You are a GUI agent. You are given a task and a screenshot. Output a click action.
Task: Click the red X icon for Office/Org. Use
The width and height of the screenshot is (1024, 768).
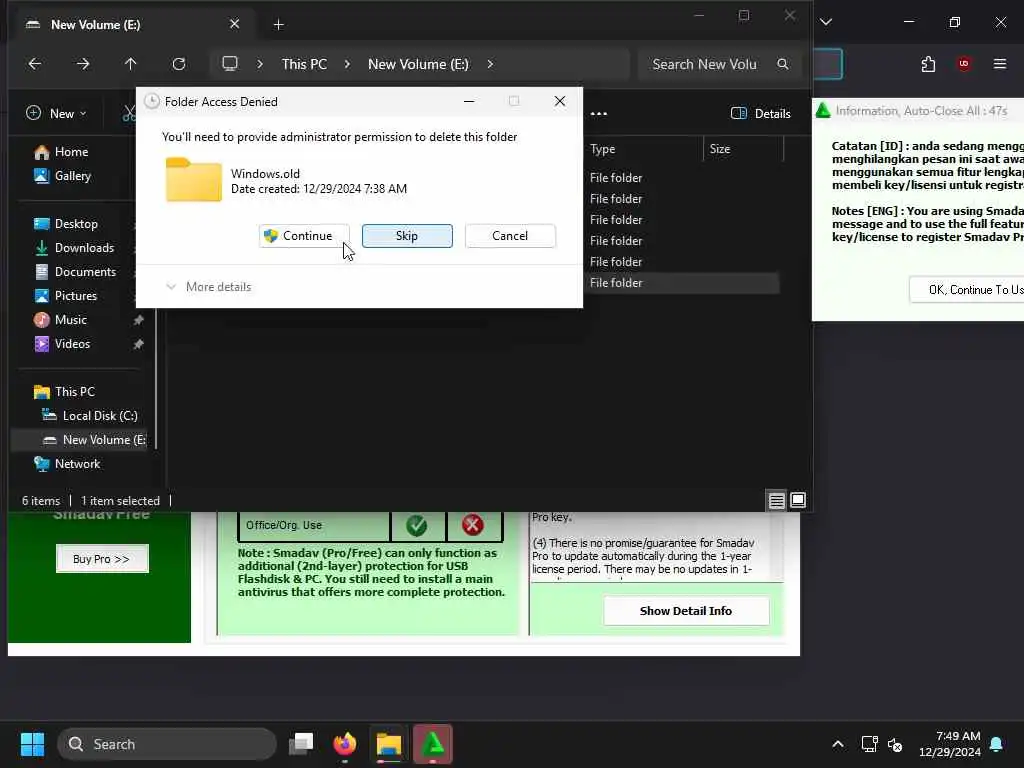click(473, 525)
